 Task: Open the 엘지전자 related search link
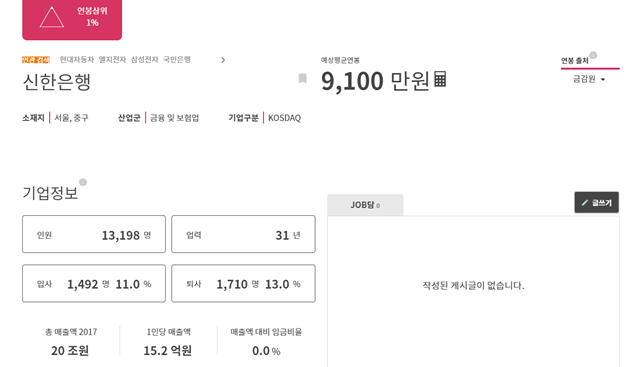[112, 60]
